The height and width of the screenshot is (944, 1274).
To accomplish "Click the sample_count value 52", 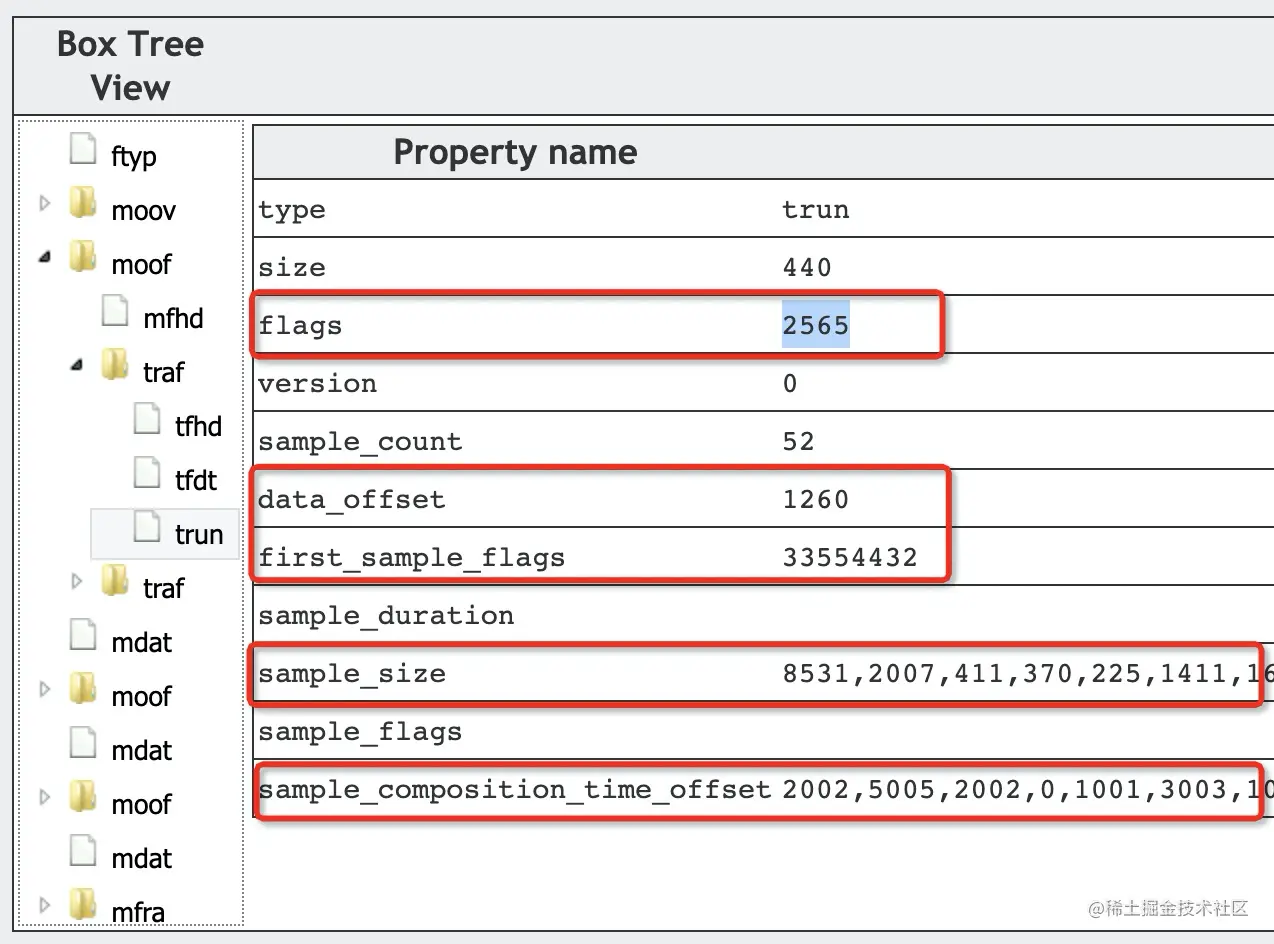I will [798, 442].
